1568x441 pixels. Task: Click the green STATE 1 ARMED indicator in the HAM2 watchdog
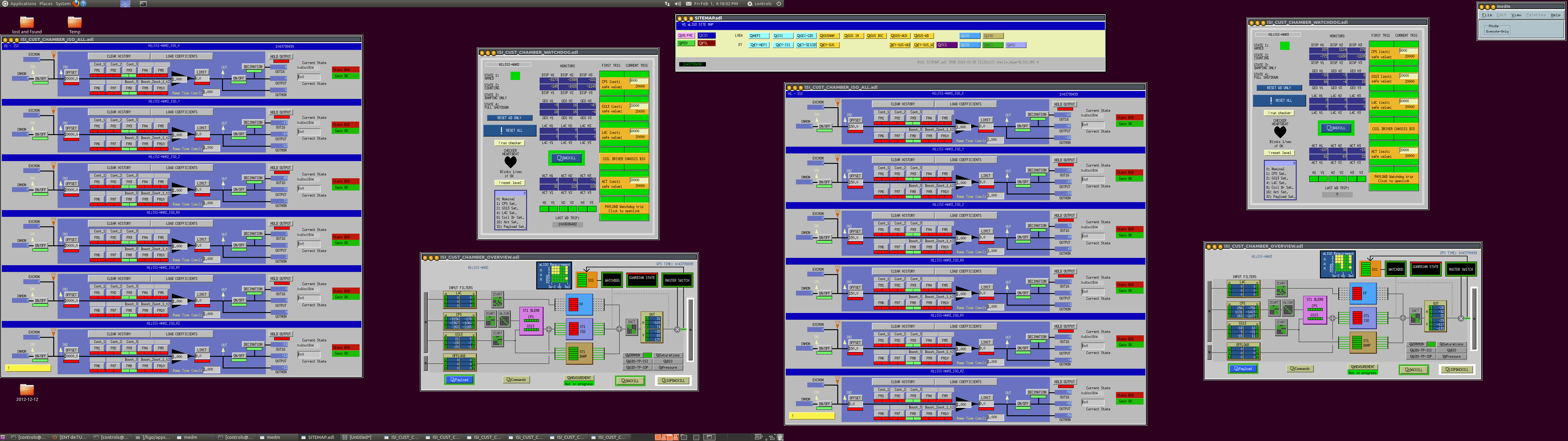515,76
